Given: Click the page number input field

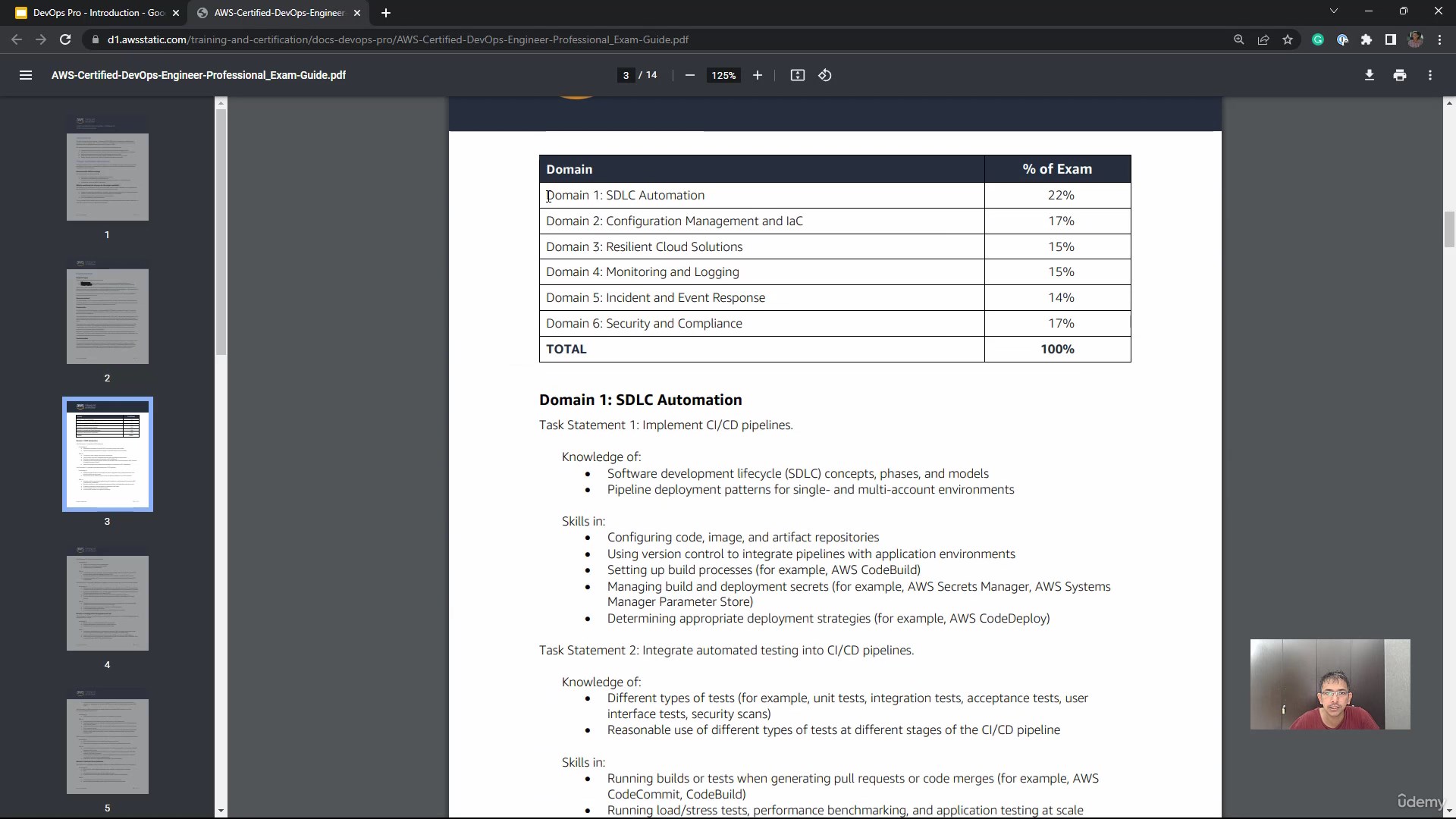Looking at the screenshot, I should (x=626, y=75).
